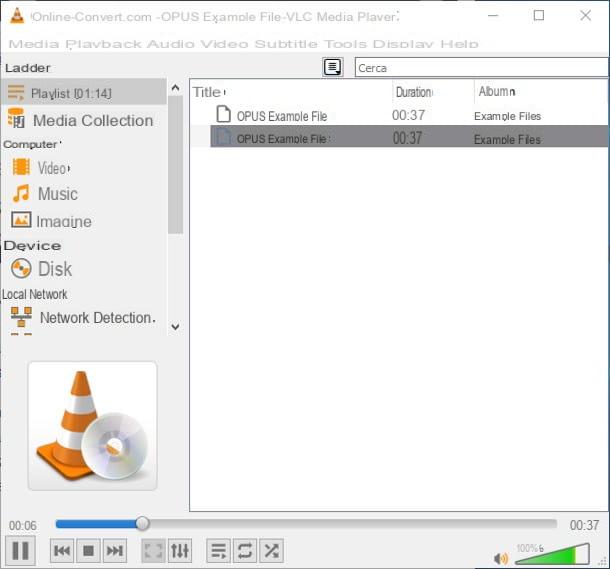Click highlighted row's Example Files album
Viewport: 610px width, 569px height.
507,139
